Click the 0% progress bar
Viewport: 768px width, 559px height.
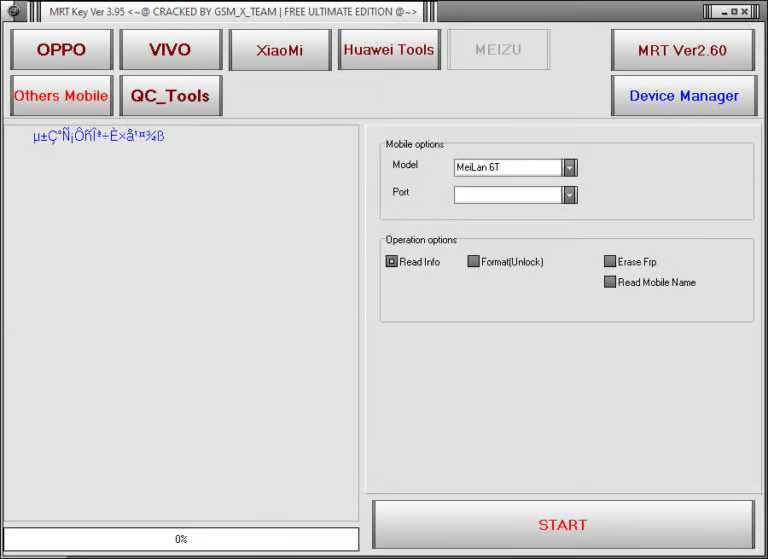(x=181, y=539)
